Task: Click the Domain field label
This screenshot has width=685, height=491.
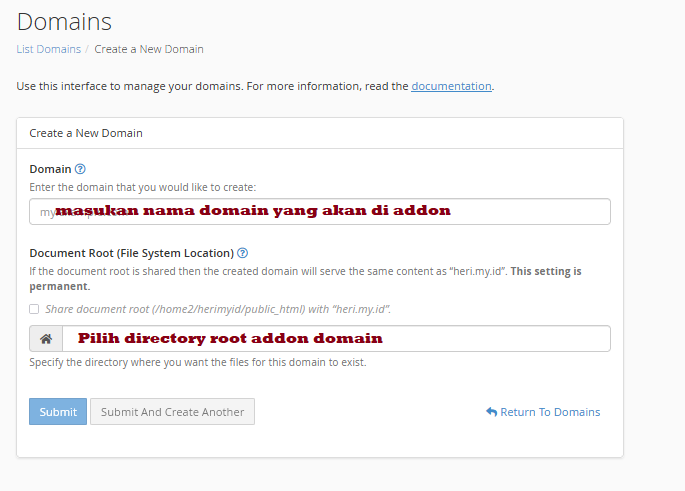Action: coord(50,169)
